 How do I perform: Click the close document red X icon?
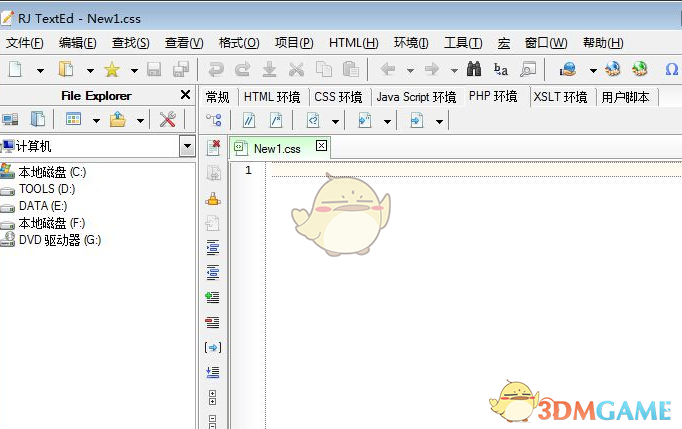(x=213, y=147)
